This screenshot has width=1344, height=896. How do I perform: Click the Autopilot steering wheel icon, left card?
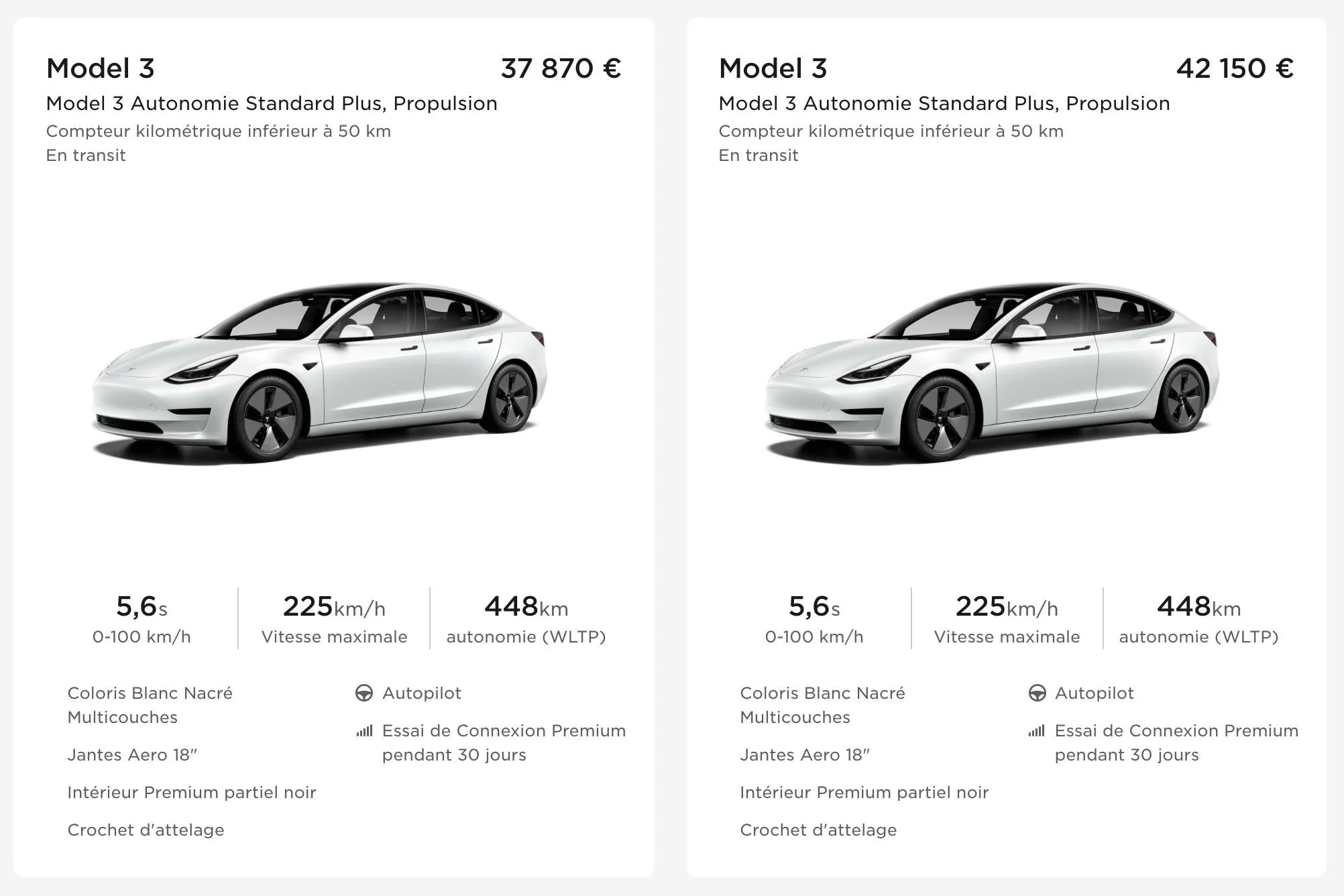point(364,693)
